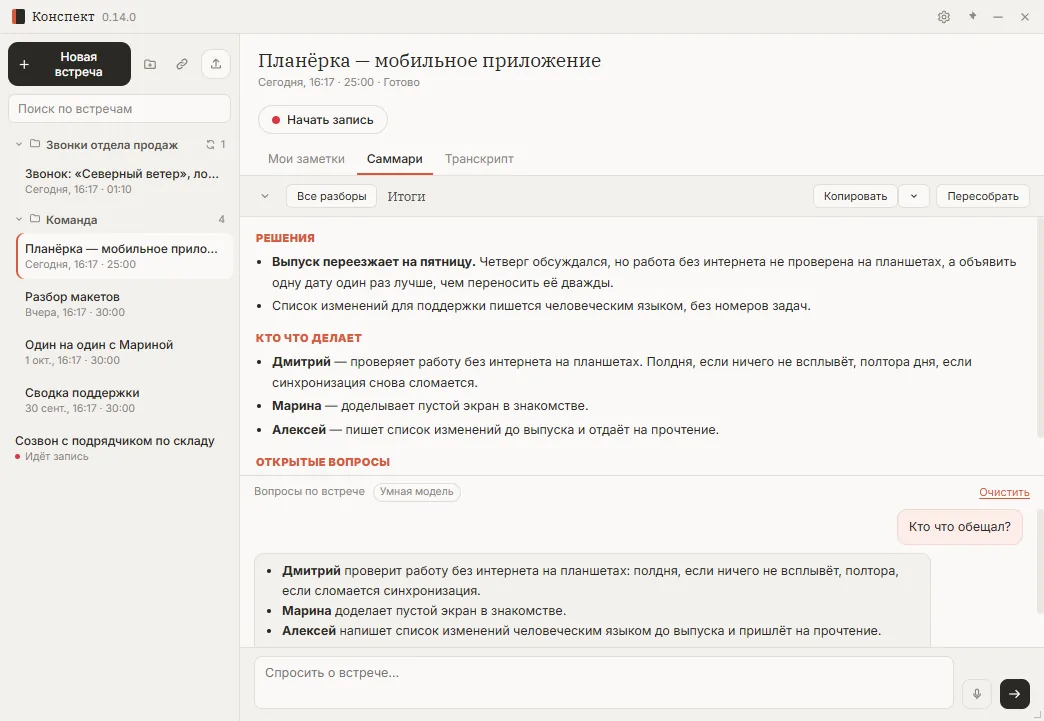Viewport: 1044px width, 721px height.
Task: Click the КТО ЧТО ДЕЛАЕТ heading
Action: [x=308, y=338]
